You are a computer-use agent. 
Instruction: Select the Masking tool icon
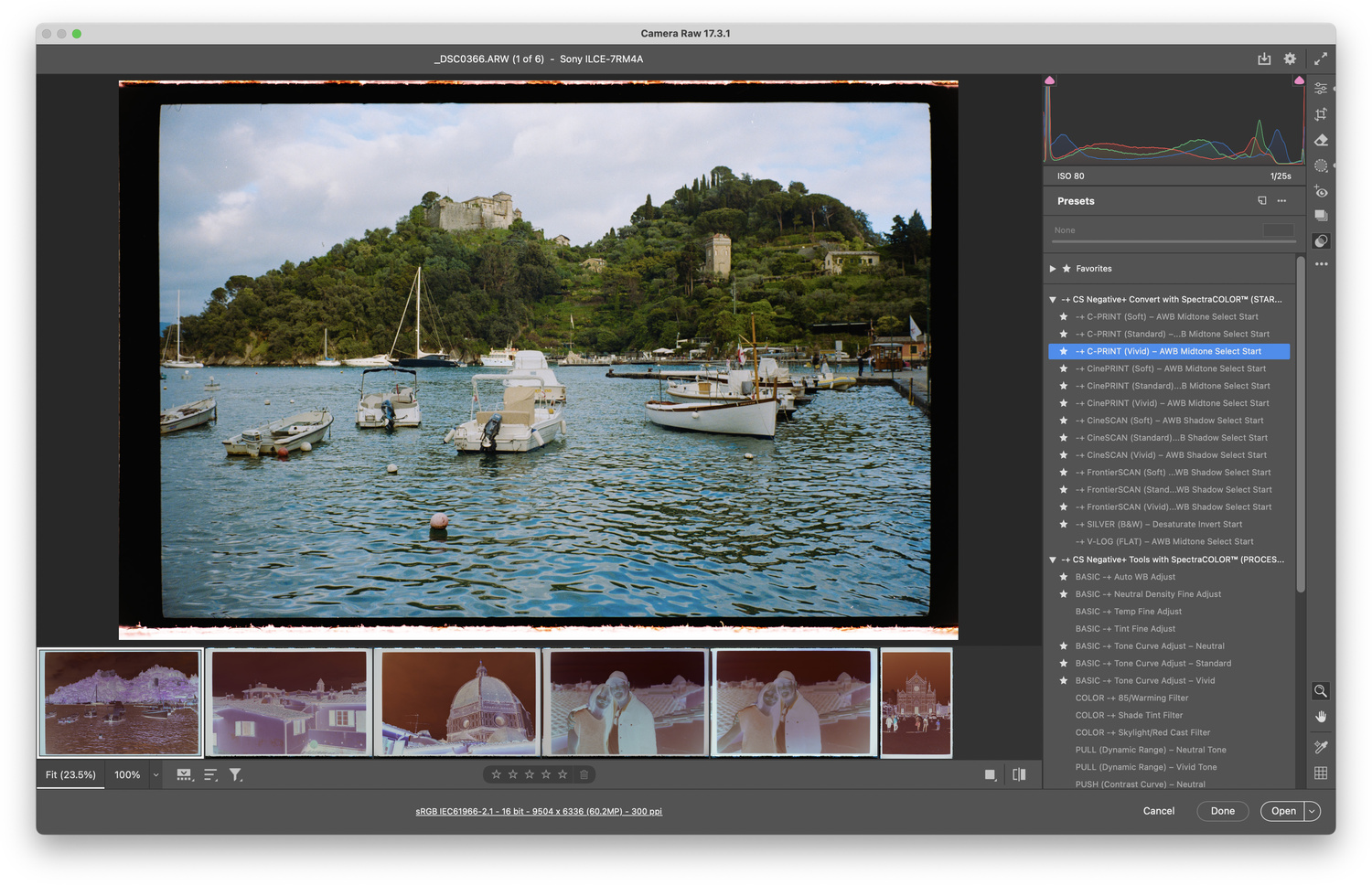[x=1321, y=165]
